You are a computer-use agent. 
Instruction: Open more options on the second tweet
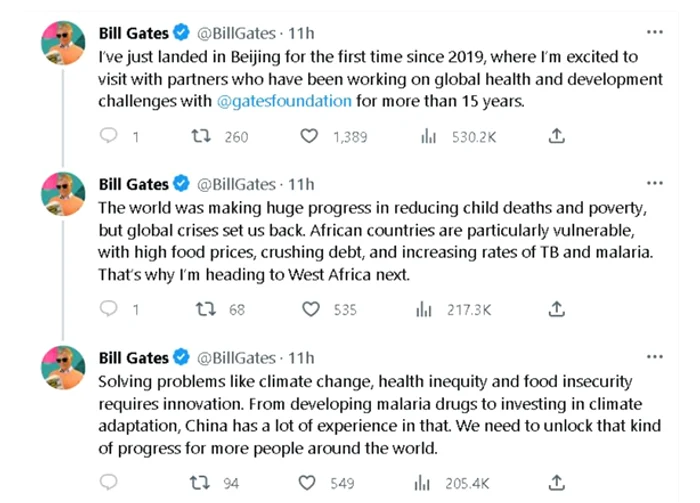654,183
